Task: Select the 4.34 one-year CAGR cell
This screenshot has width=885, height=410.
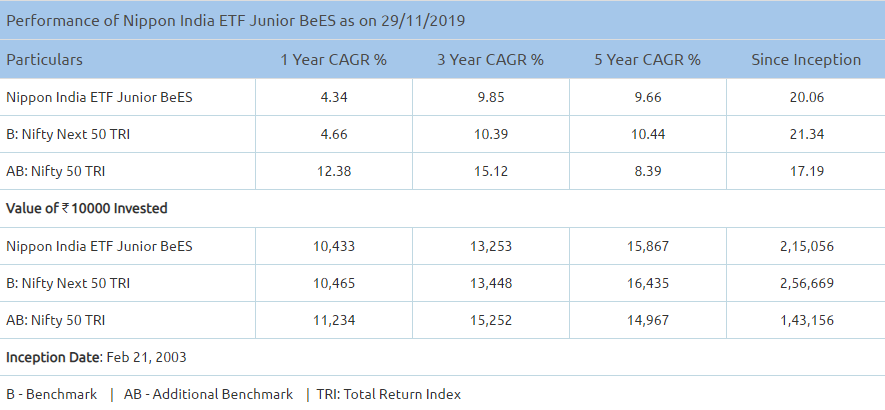Action: [x=333, y=97]
